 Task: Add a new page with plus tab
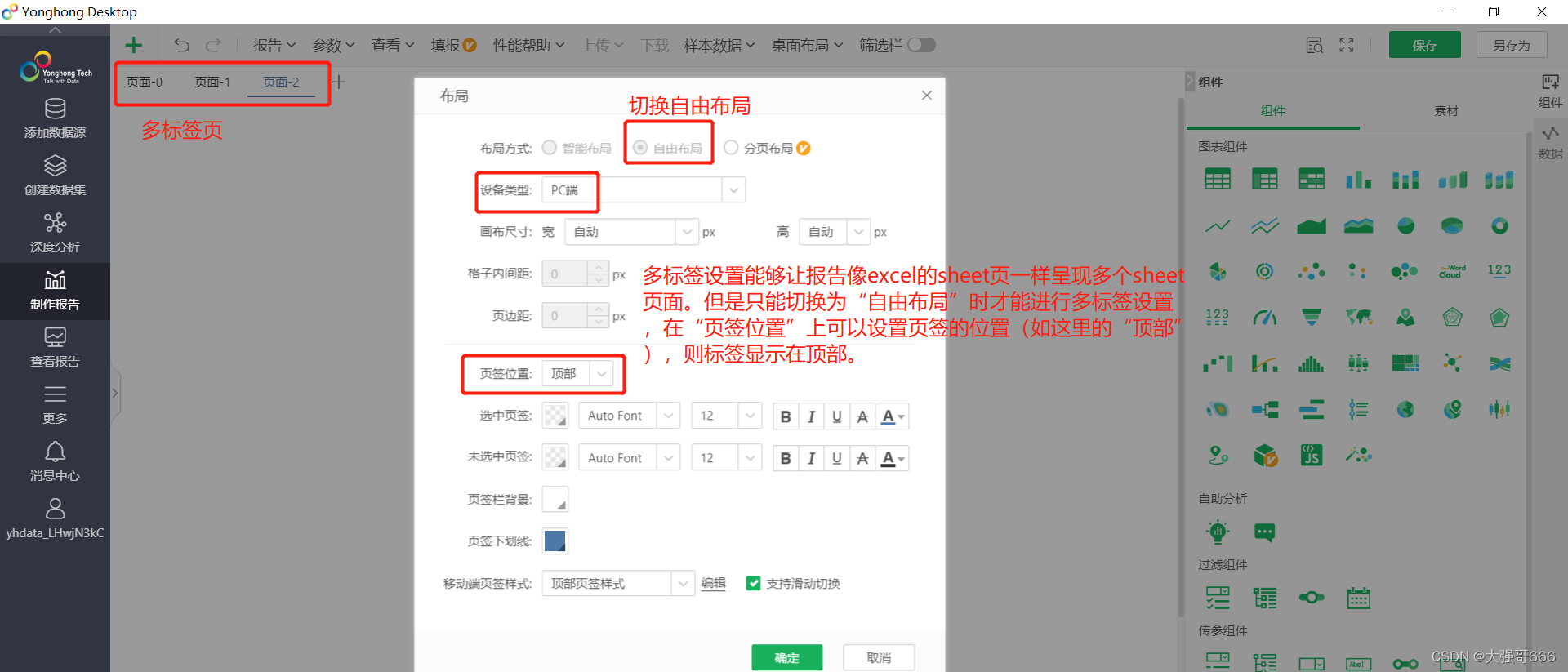(x=339, y=82)
